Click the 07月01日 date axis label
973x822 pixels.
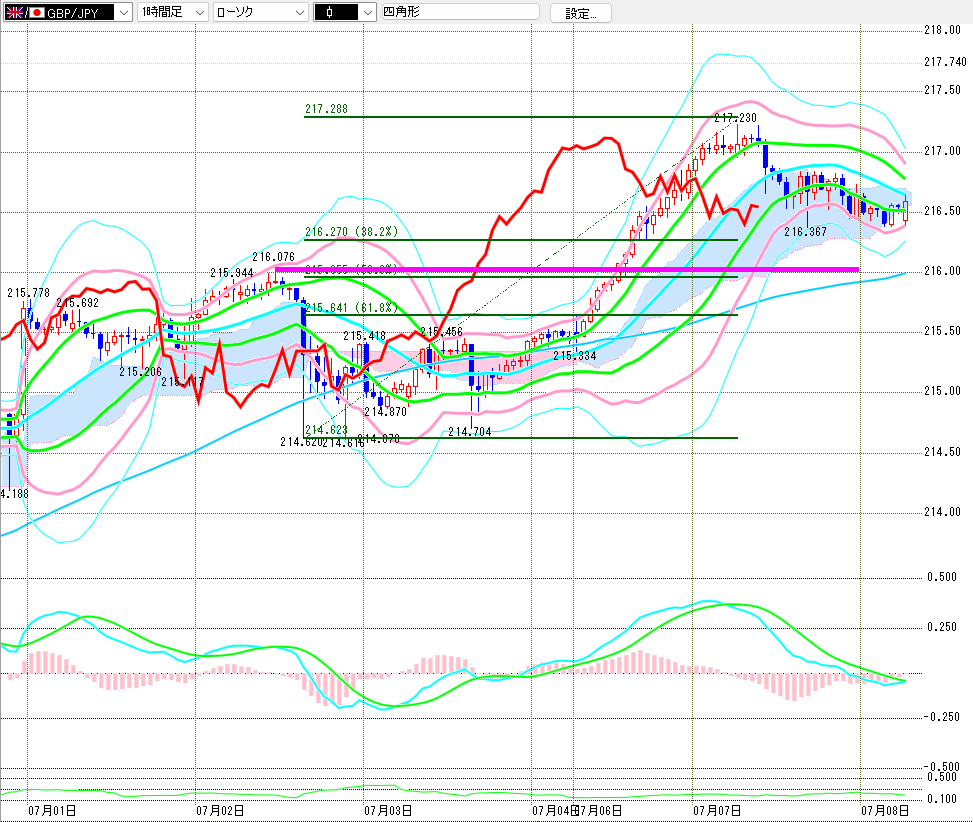(x=52, y=810)
